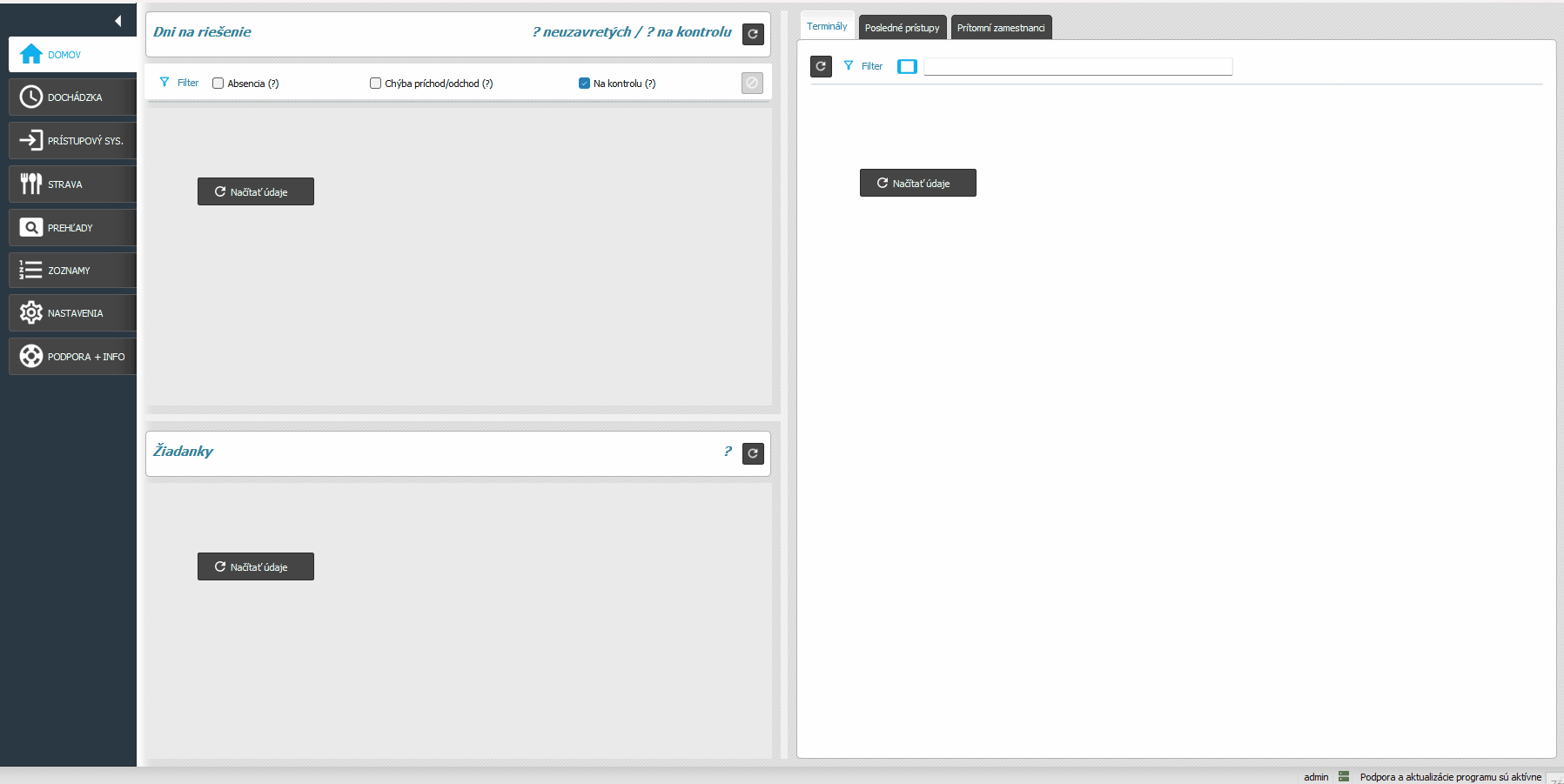Collapse the left sidebar arrow
Screen dimensions: 1564x784
coord(117,21)
